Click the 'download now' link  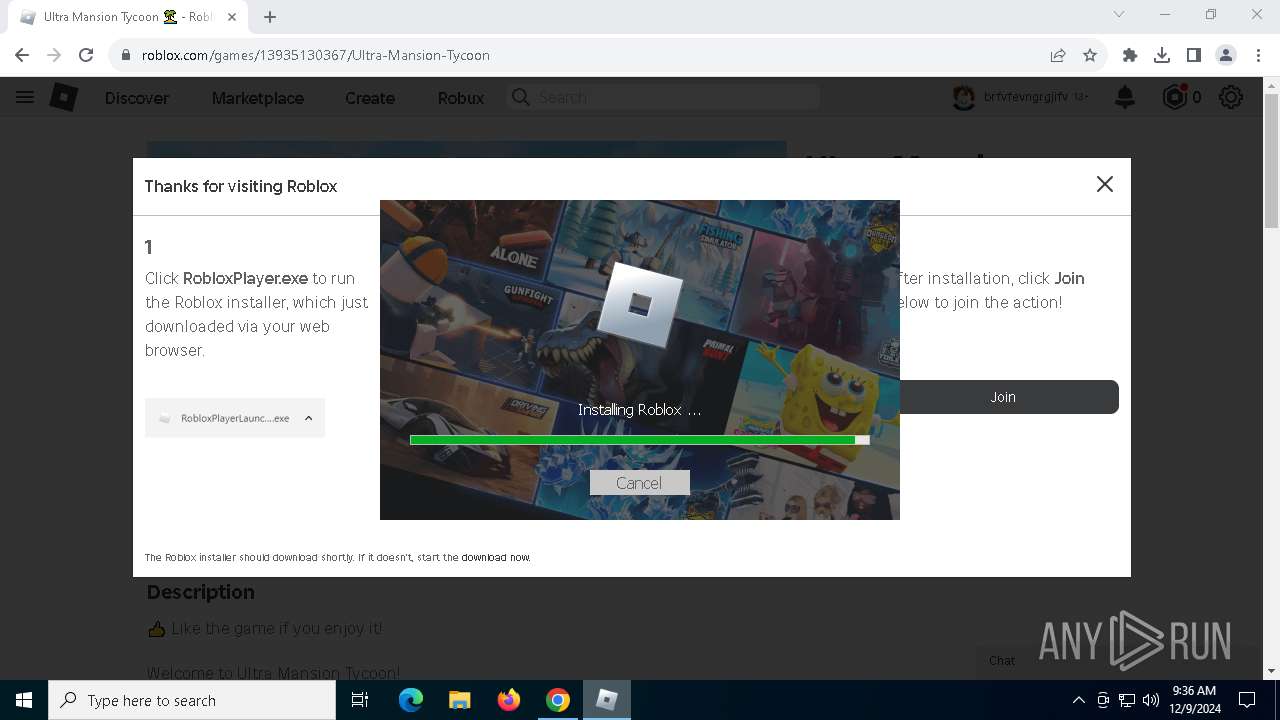tap(495, 557)
